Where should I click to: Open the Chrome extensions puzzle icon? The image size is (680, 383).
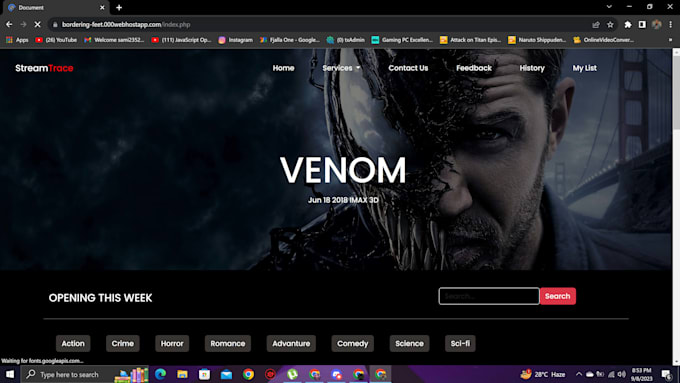coord(628,25)
